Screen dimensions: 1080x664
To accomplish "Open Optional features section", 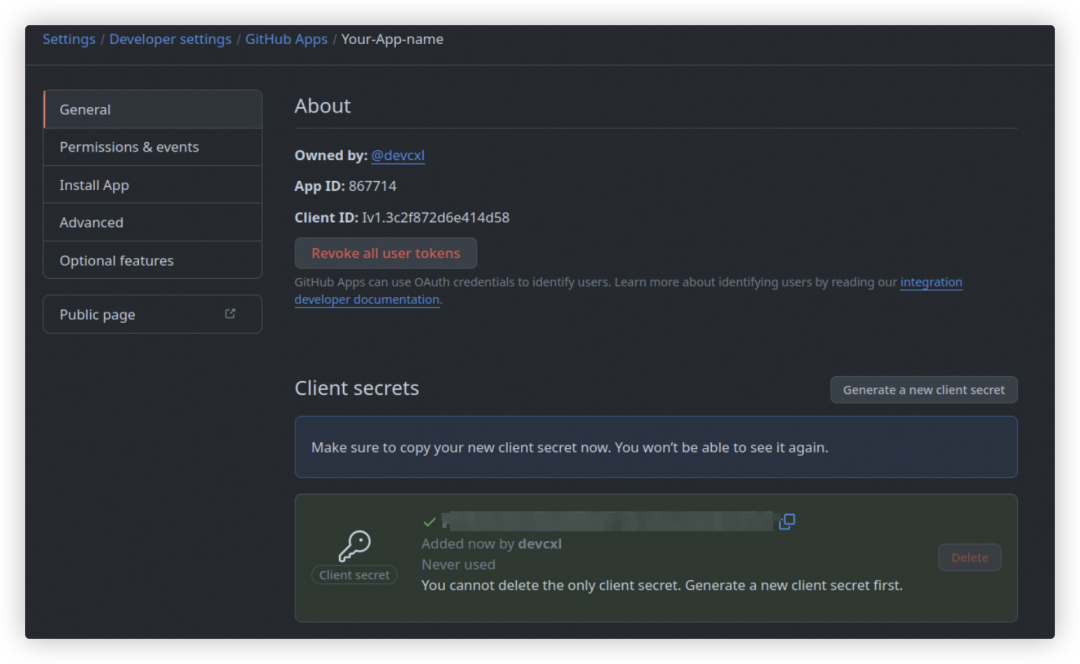I will (153, 260).
